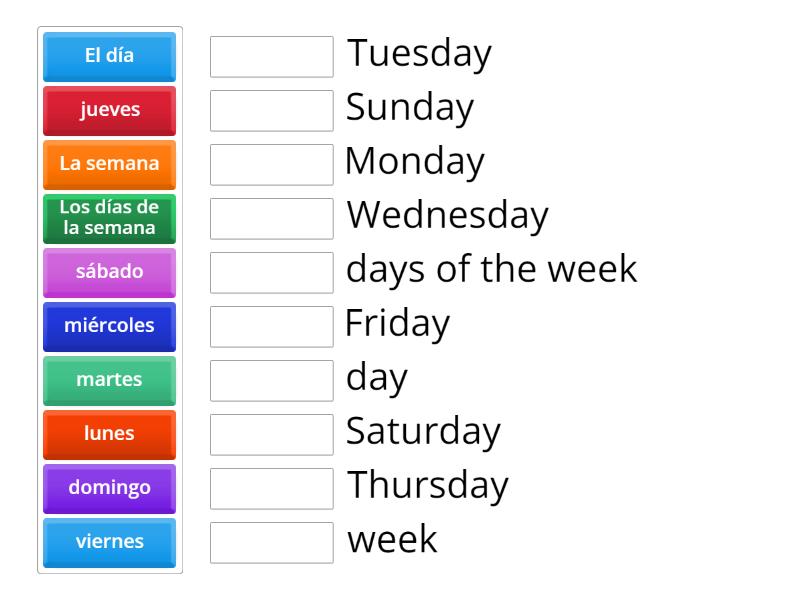
Task: Select the answer box beside 'week'
Action: (x=272, y=543)
